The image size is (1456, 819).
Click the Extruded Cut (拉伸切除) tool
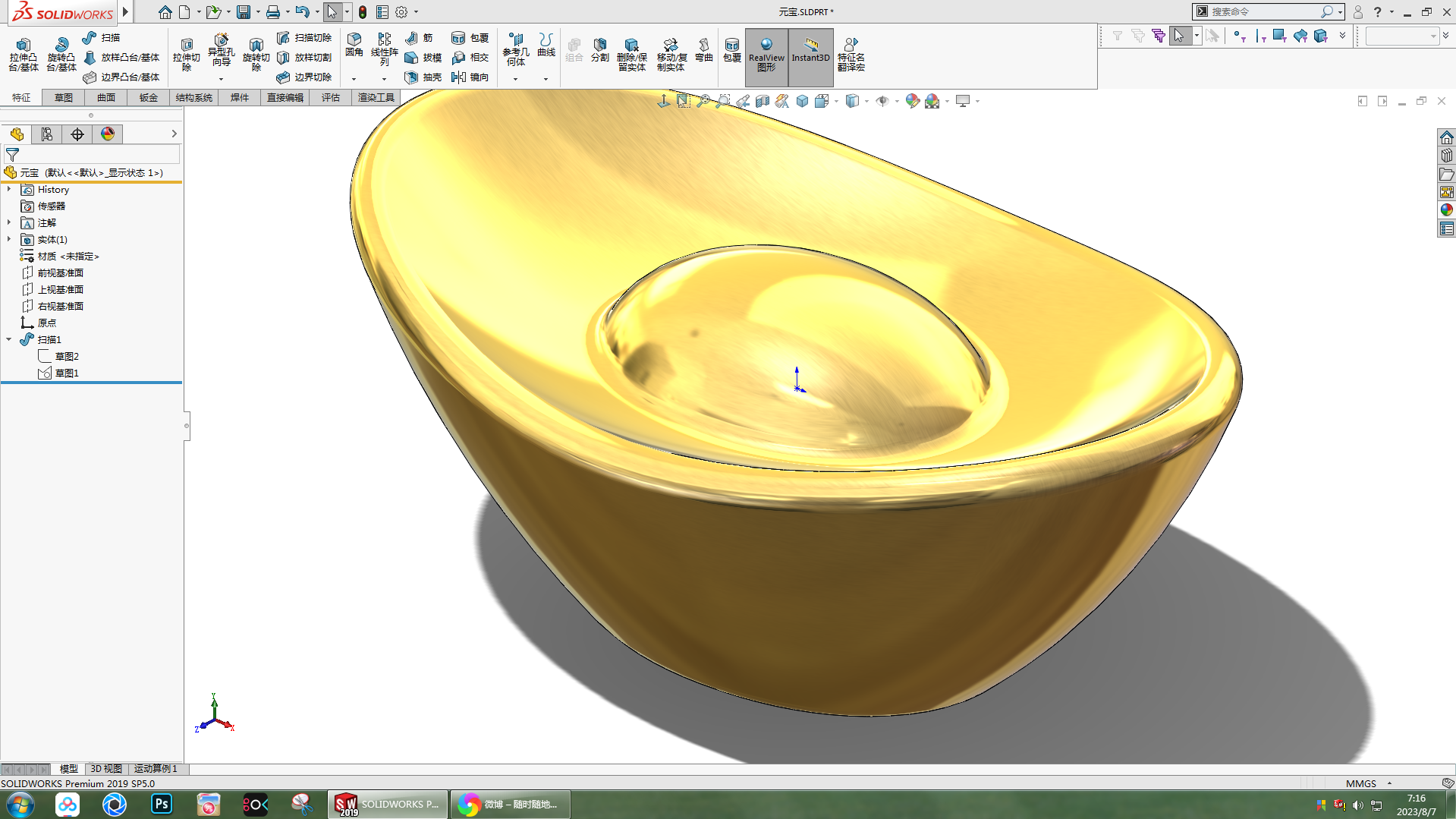click(x=187, y=54)
